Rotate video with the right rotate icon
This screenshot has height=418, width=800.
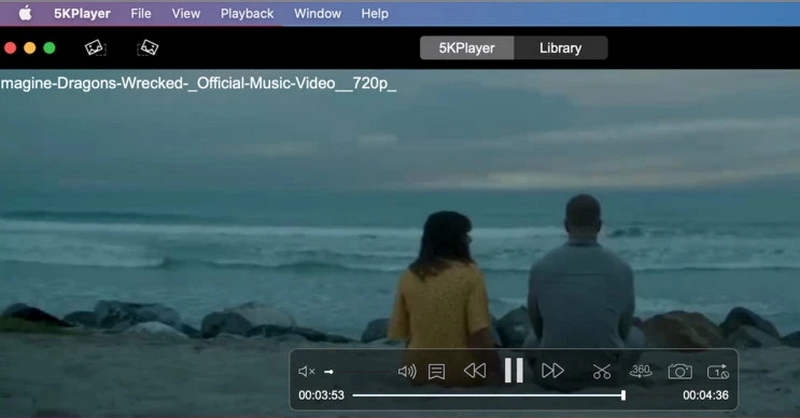[148, 47]
